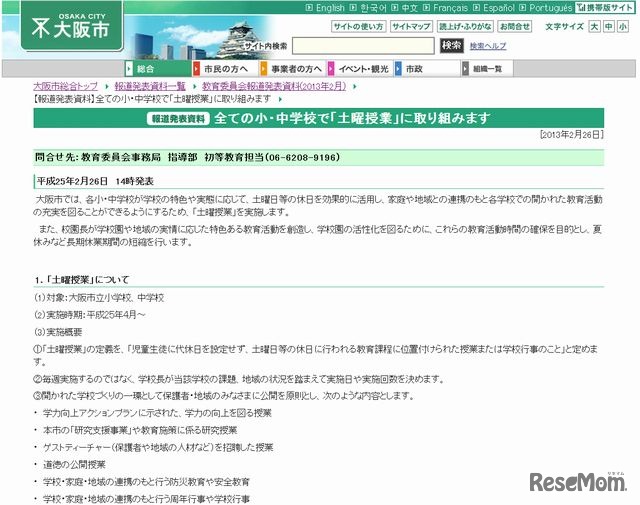Viewport: 640px width, 505px height.
Task: Click the (3)実施概要 line
Action: tap(58, 332)
